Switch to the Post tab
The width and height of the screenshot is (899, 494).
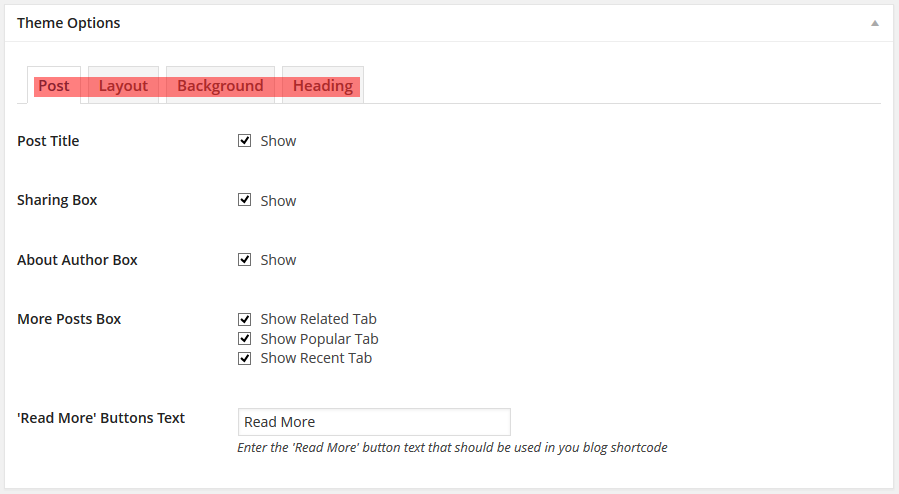[x=54, y=86]
